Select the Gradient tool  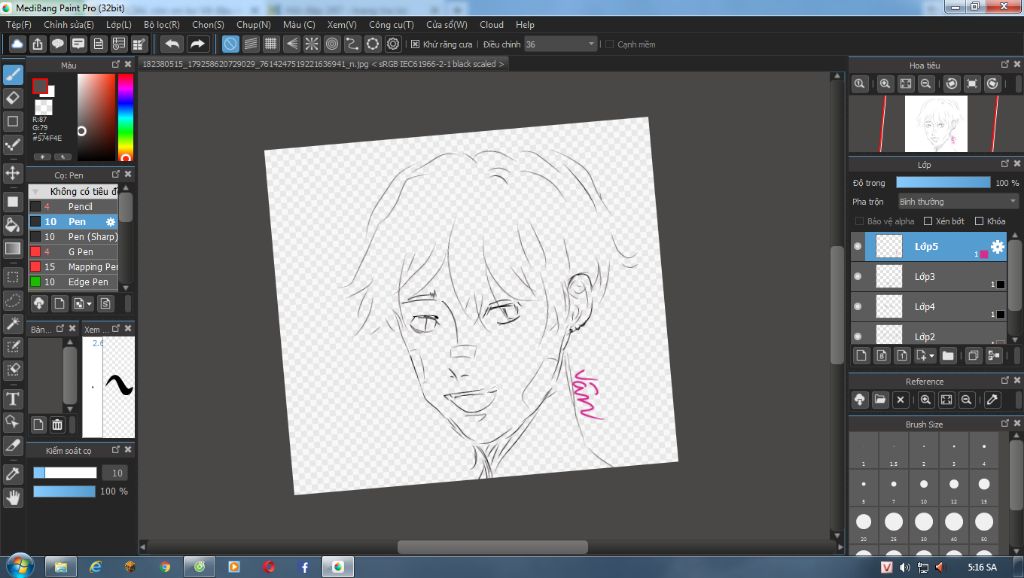13,248
